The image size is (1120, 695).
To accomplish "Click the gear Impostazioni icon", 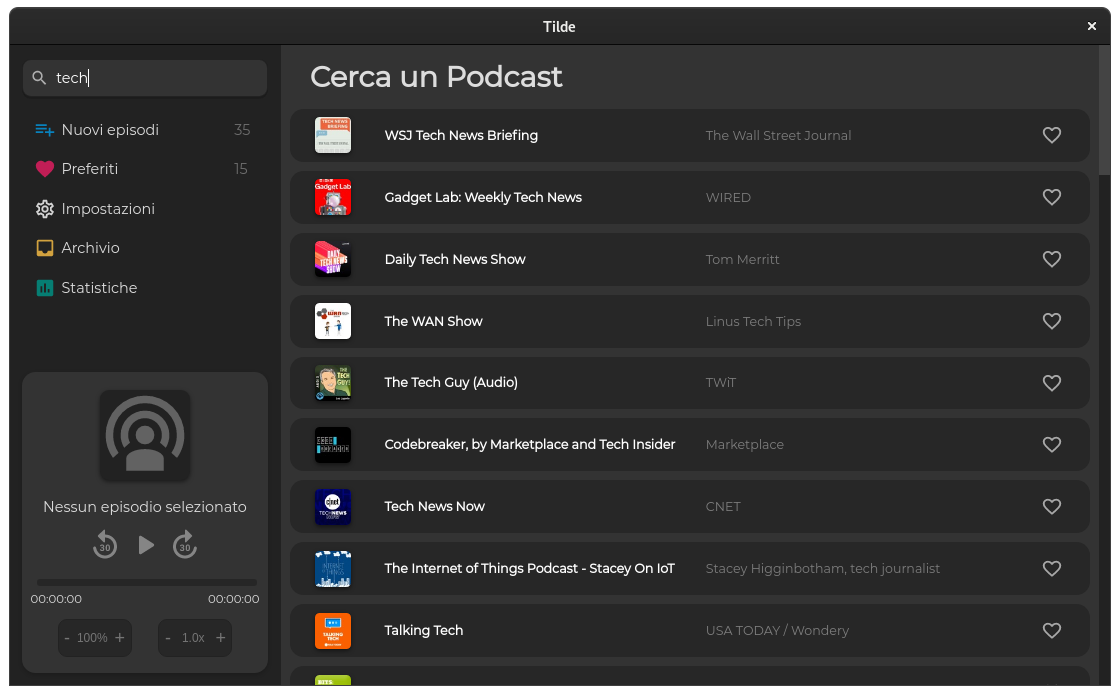I will pyautogui.click(x=44, y=209).
